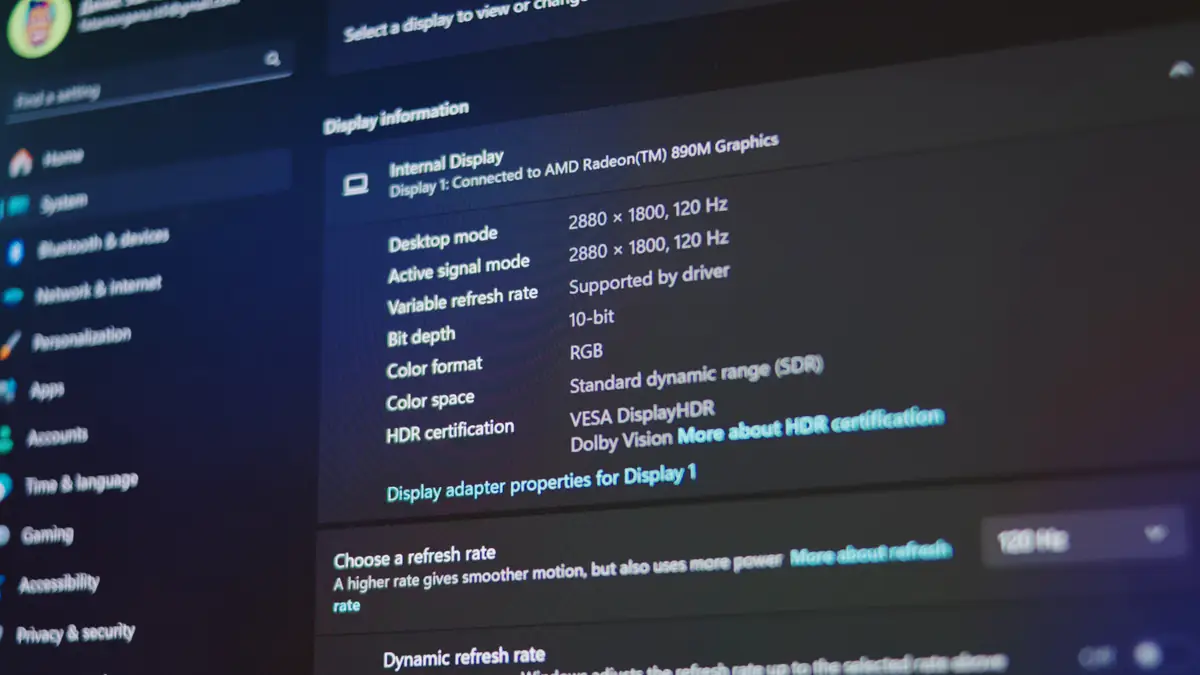Click the 10-bit bit depth value
Viewport: 1200px width, 675px height.
(591, 320)
